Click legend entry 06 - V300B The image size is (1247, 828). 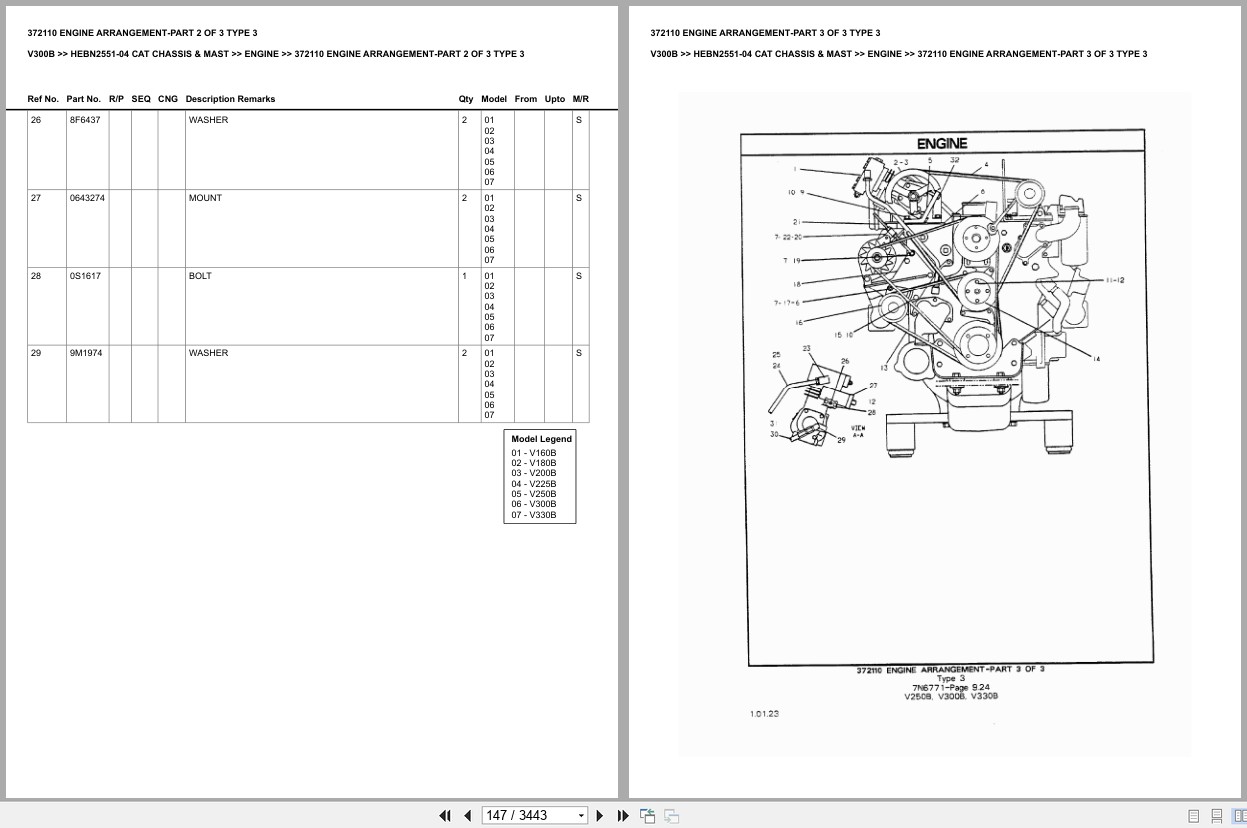[x=534, y=505]
